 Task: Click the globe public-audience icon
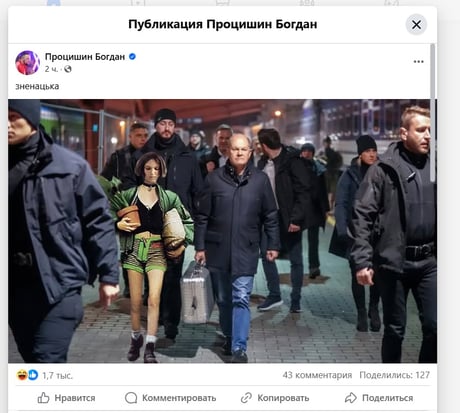click(68, 69)
